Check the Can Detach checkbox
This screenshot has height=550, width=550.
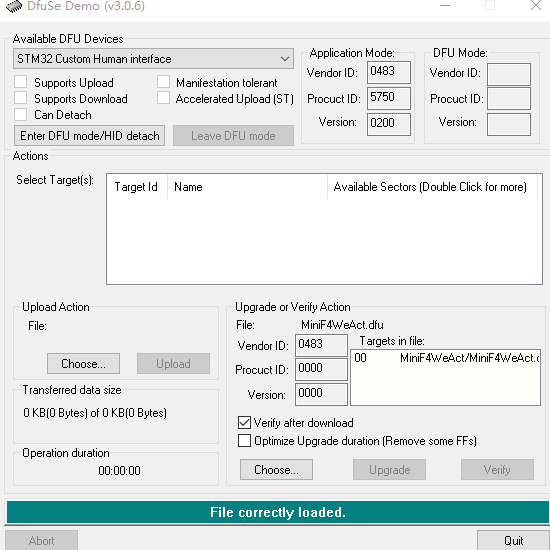pyautogui.click(x=20, y=114)
